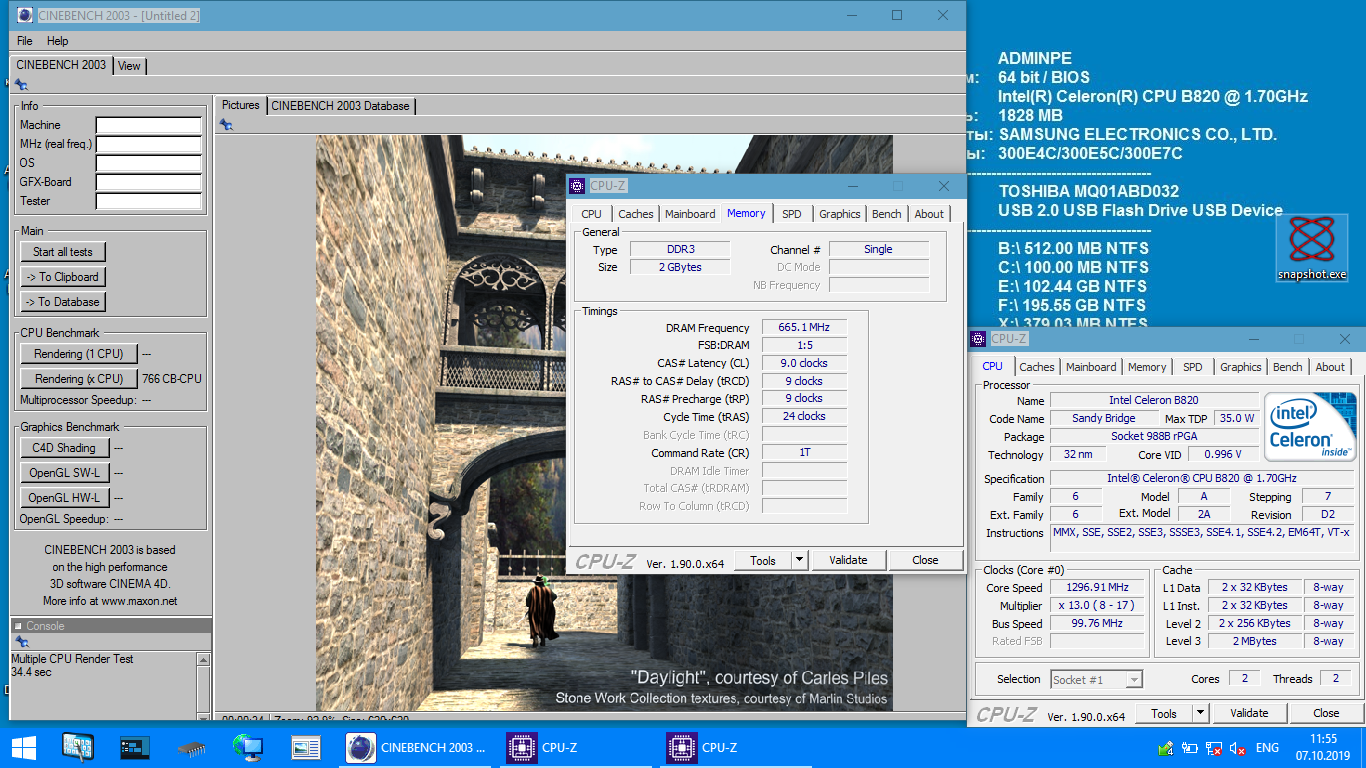
Task: Open About tab in the CPU CPU-Z window
Action: coord(1330,367)
